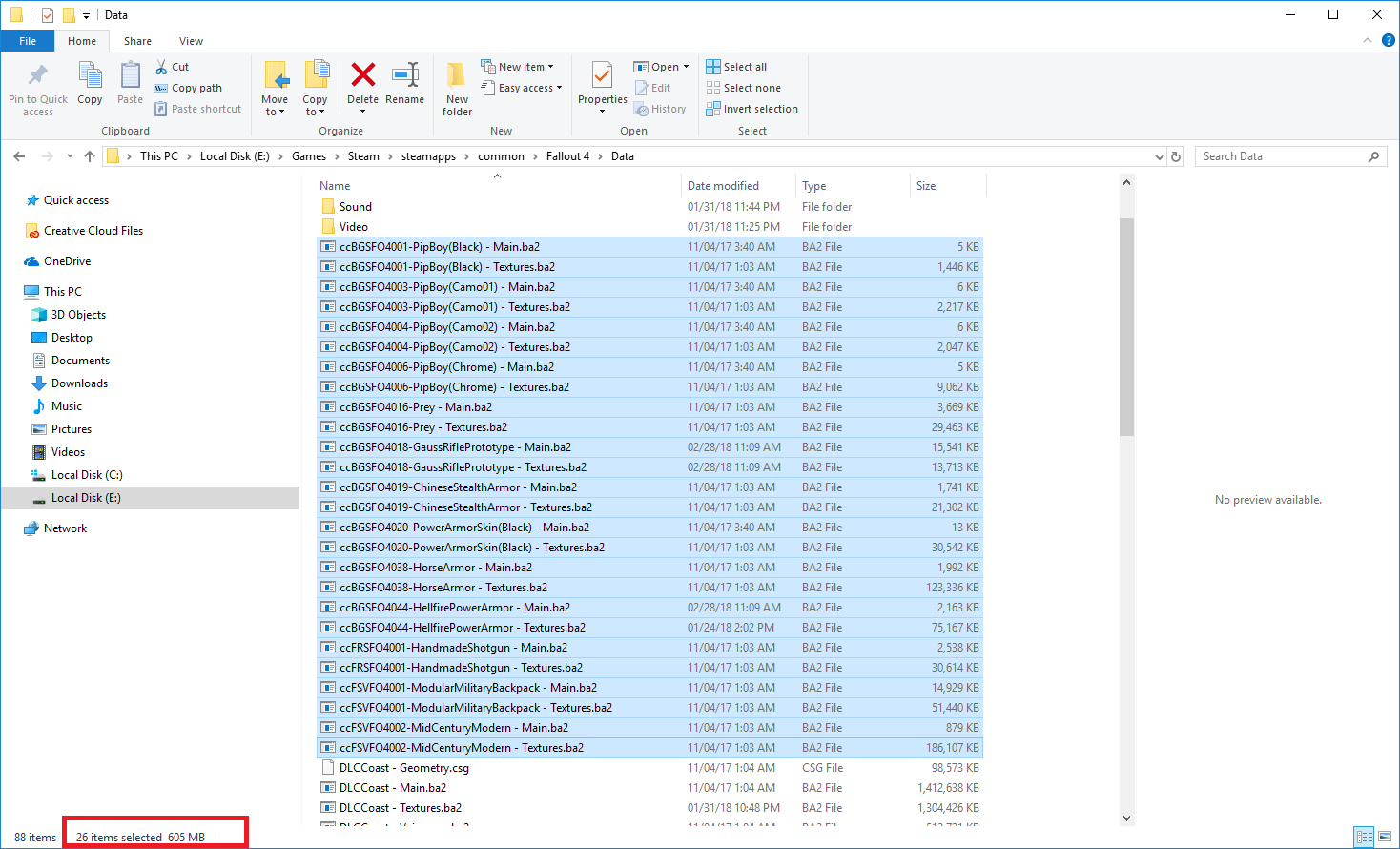The image size is (1400, 849).
Task: Open the Help question mark icon
Action: pyautogui.click(x=1388, y=40)
